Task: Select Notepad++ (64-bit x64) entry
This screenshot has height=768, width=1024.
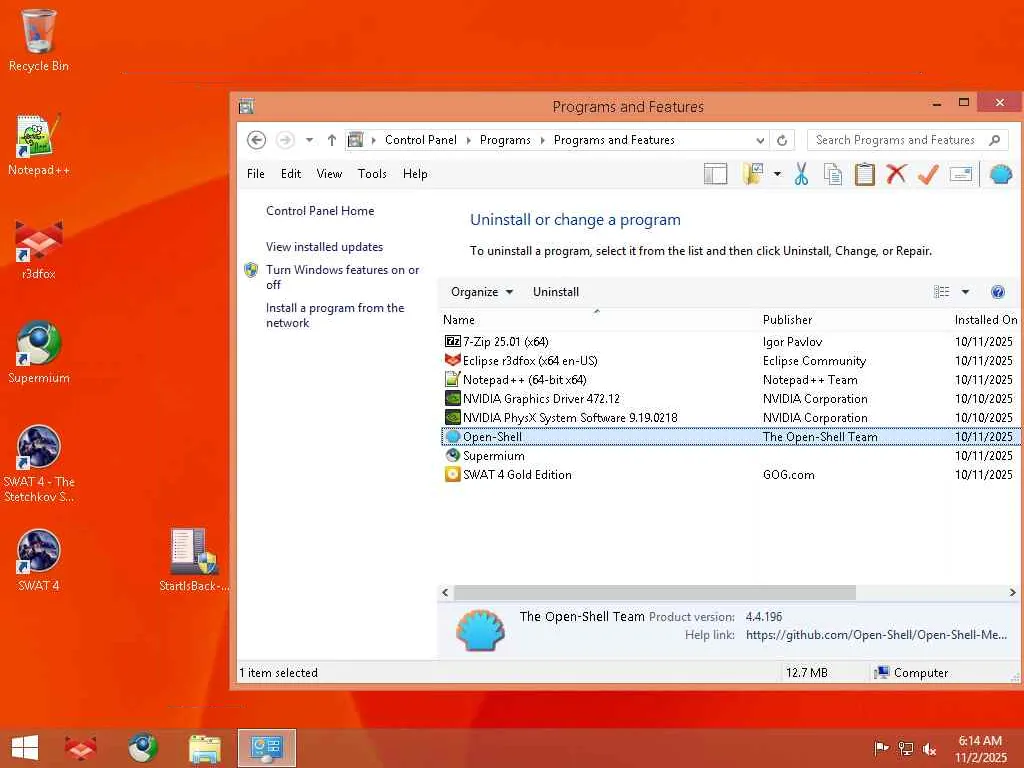Action: click(x=731, y=379)
